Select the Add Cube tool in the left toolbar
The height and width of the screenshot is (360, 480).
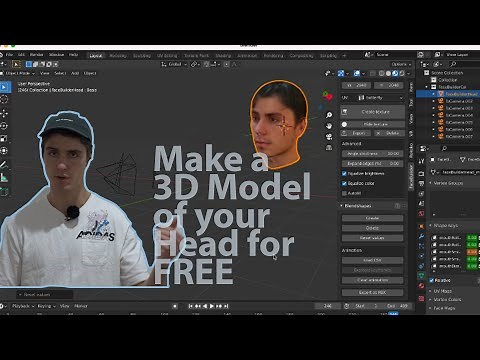[4, 192]
